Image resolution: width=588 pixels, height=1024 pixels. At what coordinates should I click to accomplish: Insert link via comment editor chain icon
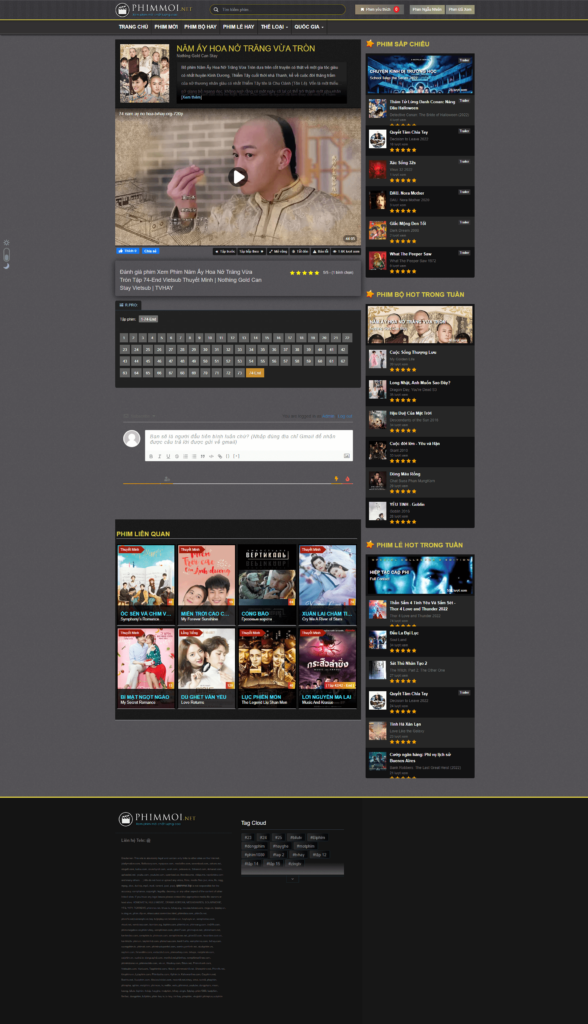click(220, 456)
